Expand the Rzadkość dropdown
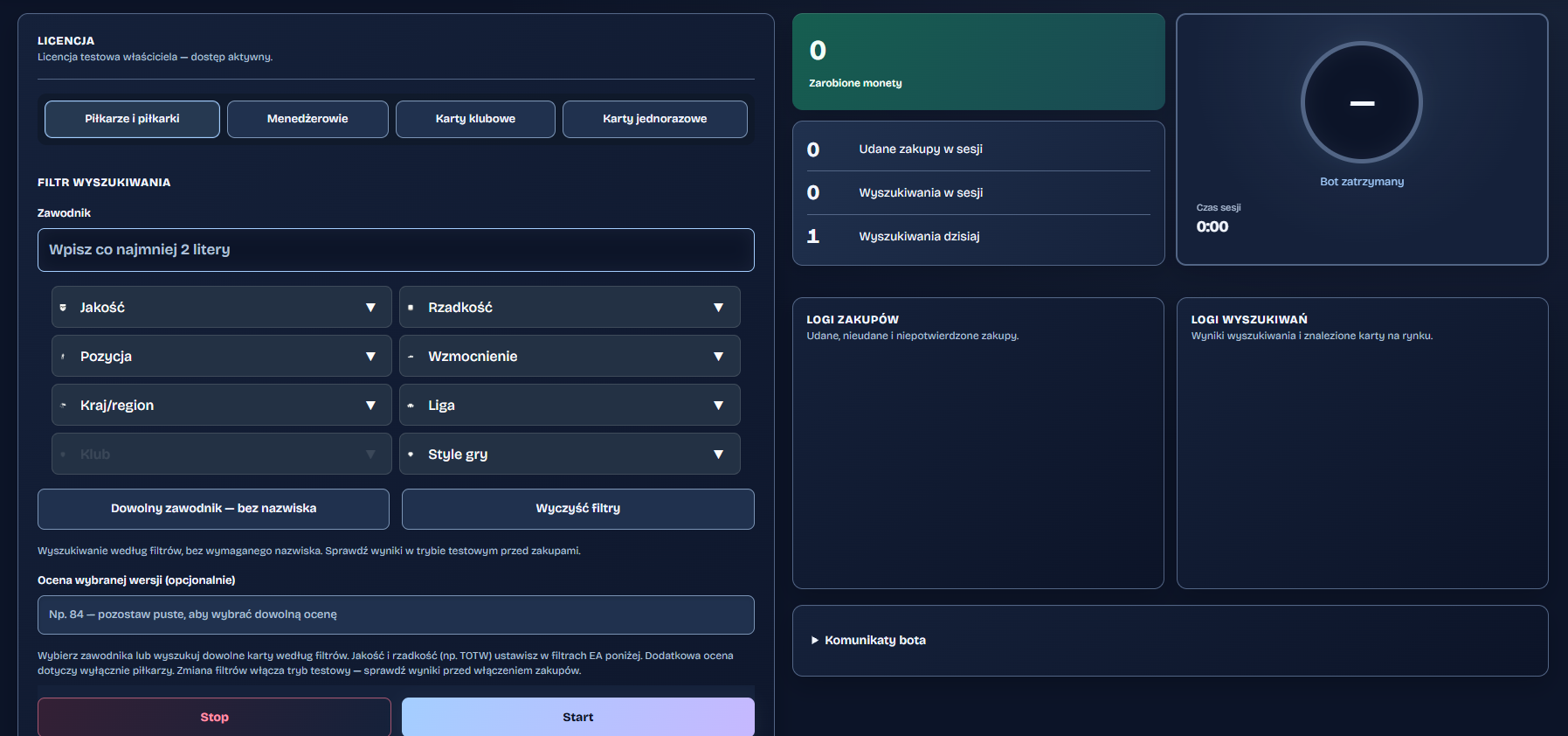Screen dimensions: 1568x736 coord(570,307)
